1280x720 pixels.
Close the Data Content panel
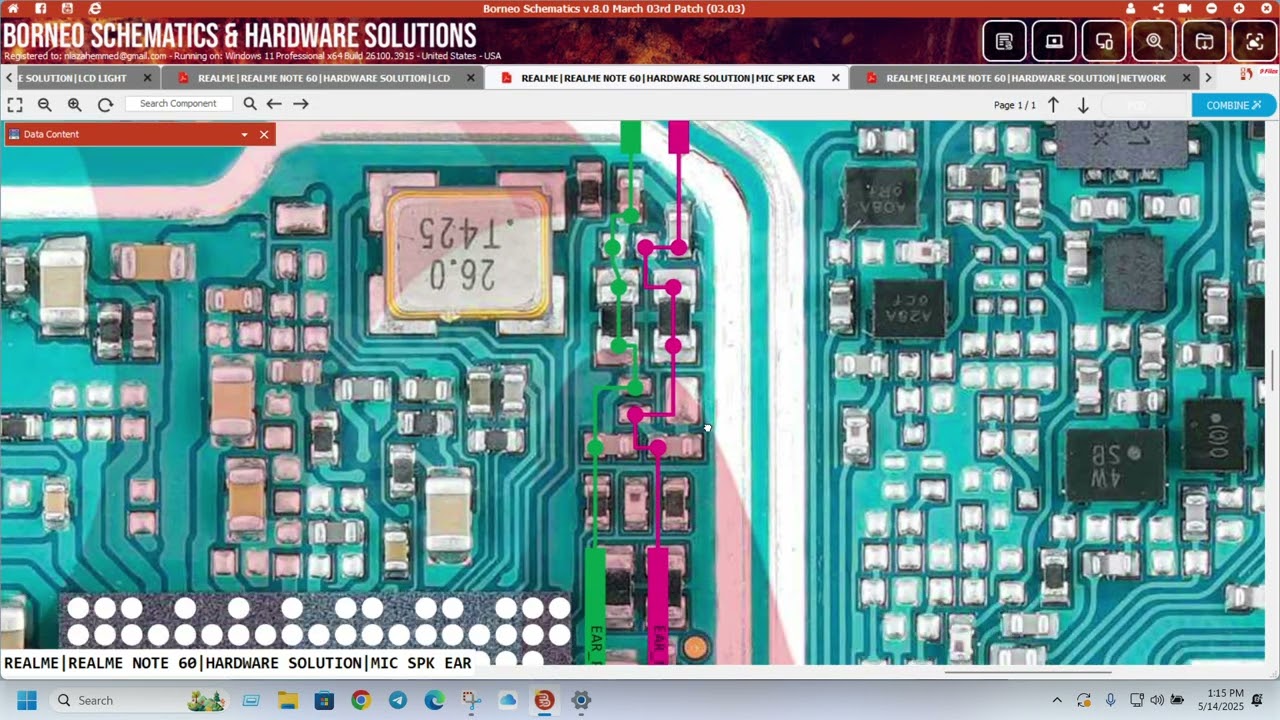[264, 134]
